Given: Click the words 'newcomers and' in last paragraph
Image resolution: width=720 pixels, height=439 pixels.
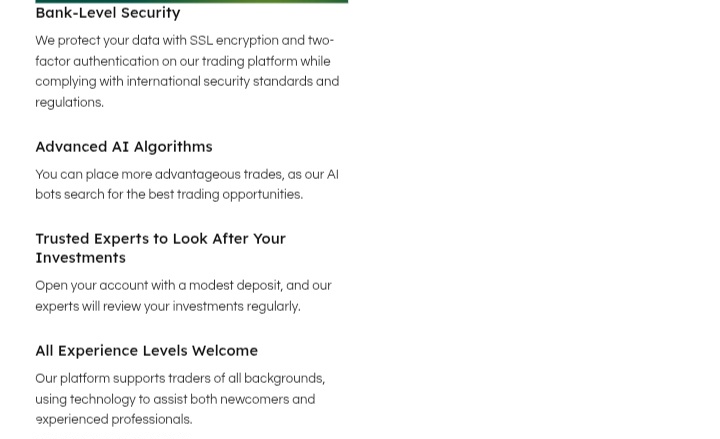Looking at the screenshot, I should pyautogui.click(x=268, y=400).
